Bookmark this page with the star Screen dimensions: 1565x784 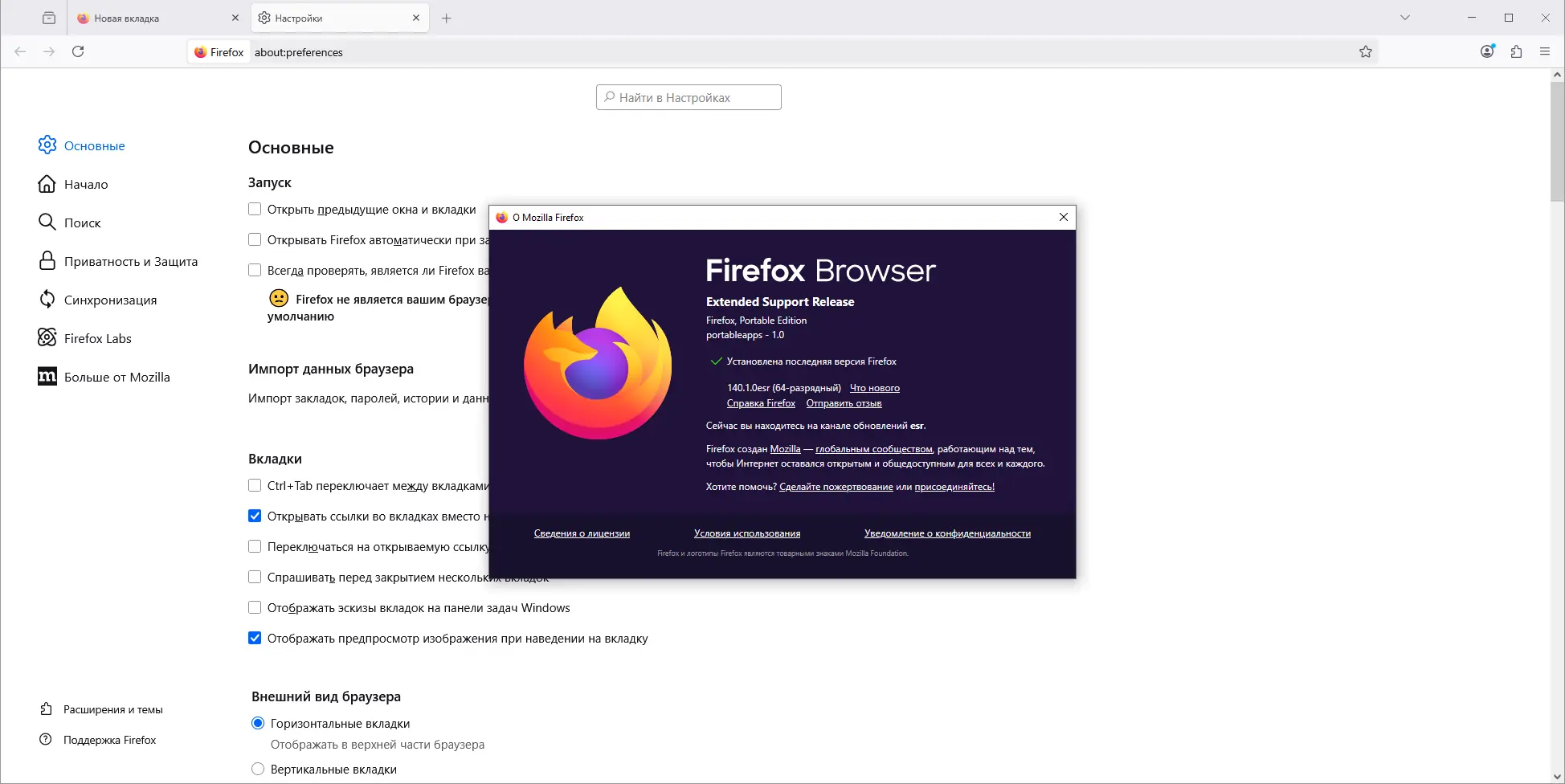tap(1366, 51)
